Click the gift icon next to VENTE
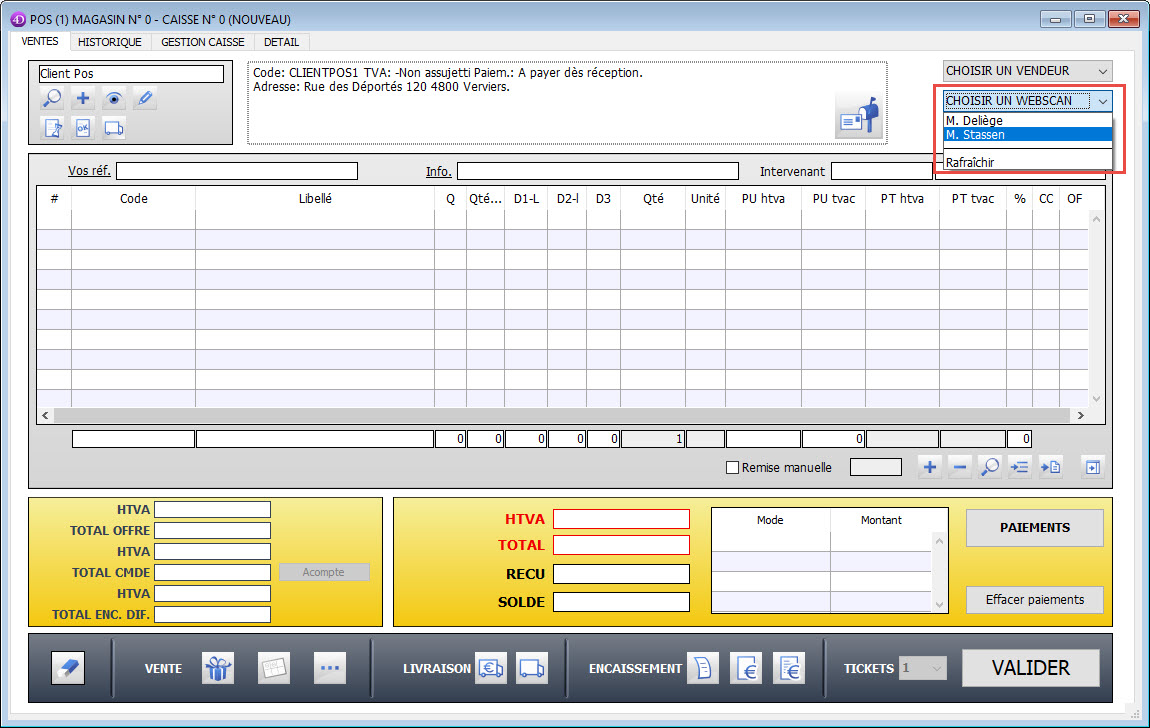This screenshot has height=728, width=1150. click(217, 668)
